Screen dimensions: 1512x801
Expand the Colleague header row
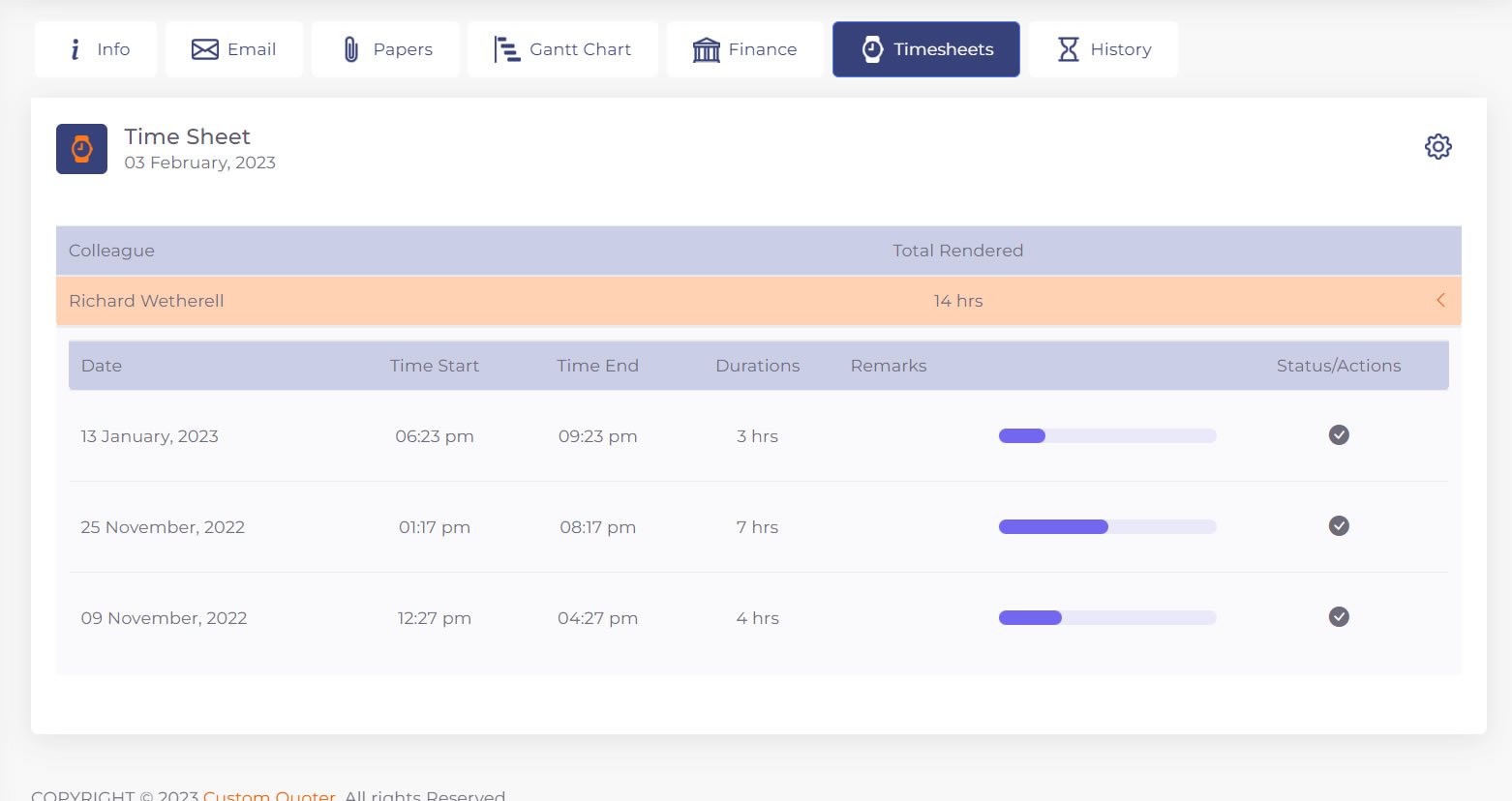coord(111,250)
